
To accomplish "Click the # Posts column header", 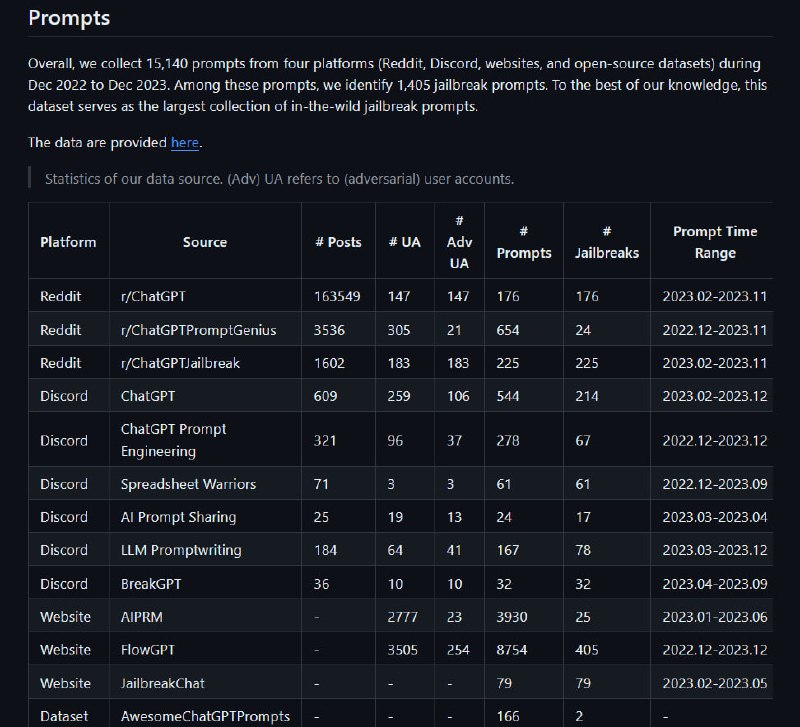I will [x=338, y=242].
